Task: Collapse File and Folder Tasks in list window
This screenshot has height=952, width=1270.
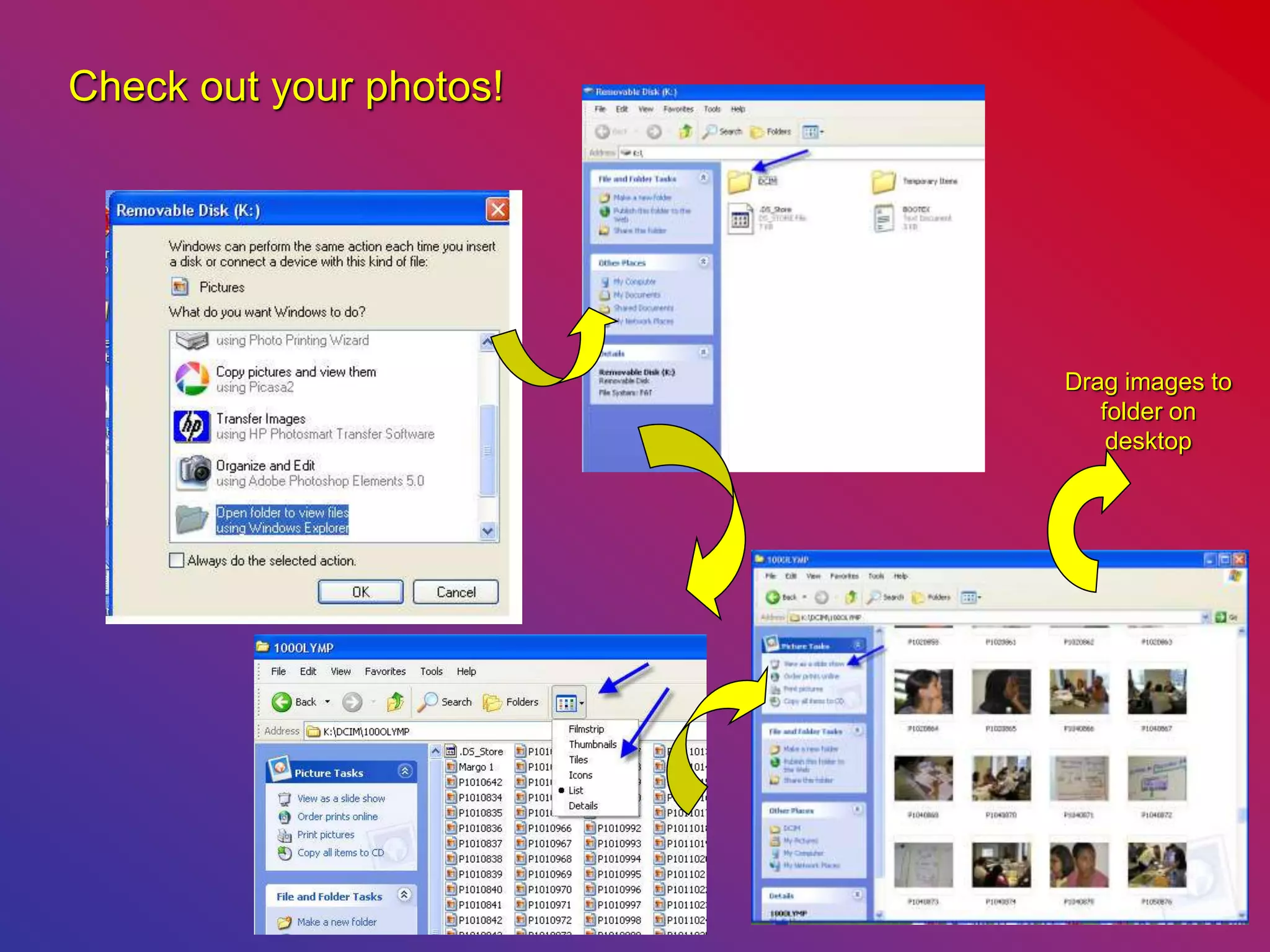Action: [404, 894]
